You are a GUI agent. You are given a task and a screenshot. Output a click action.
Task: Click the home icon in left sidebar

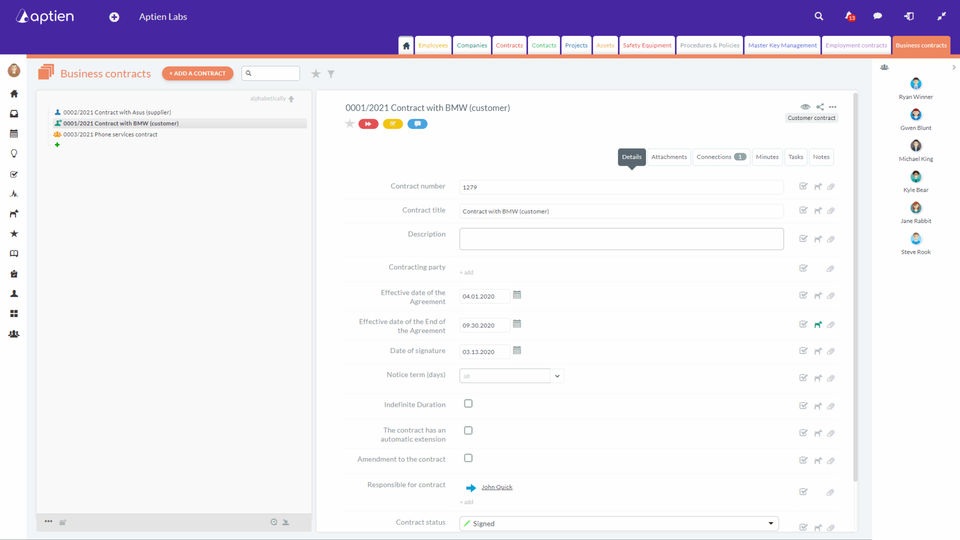(14, 94)
